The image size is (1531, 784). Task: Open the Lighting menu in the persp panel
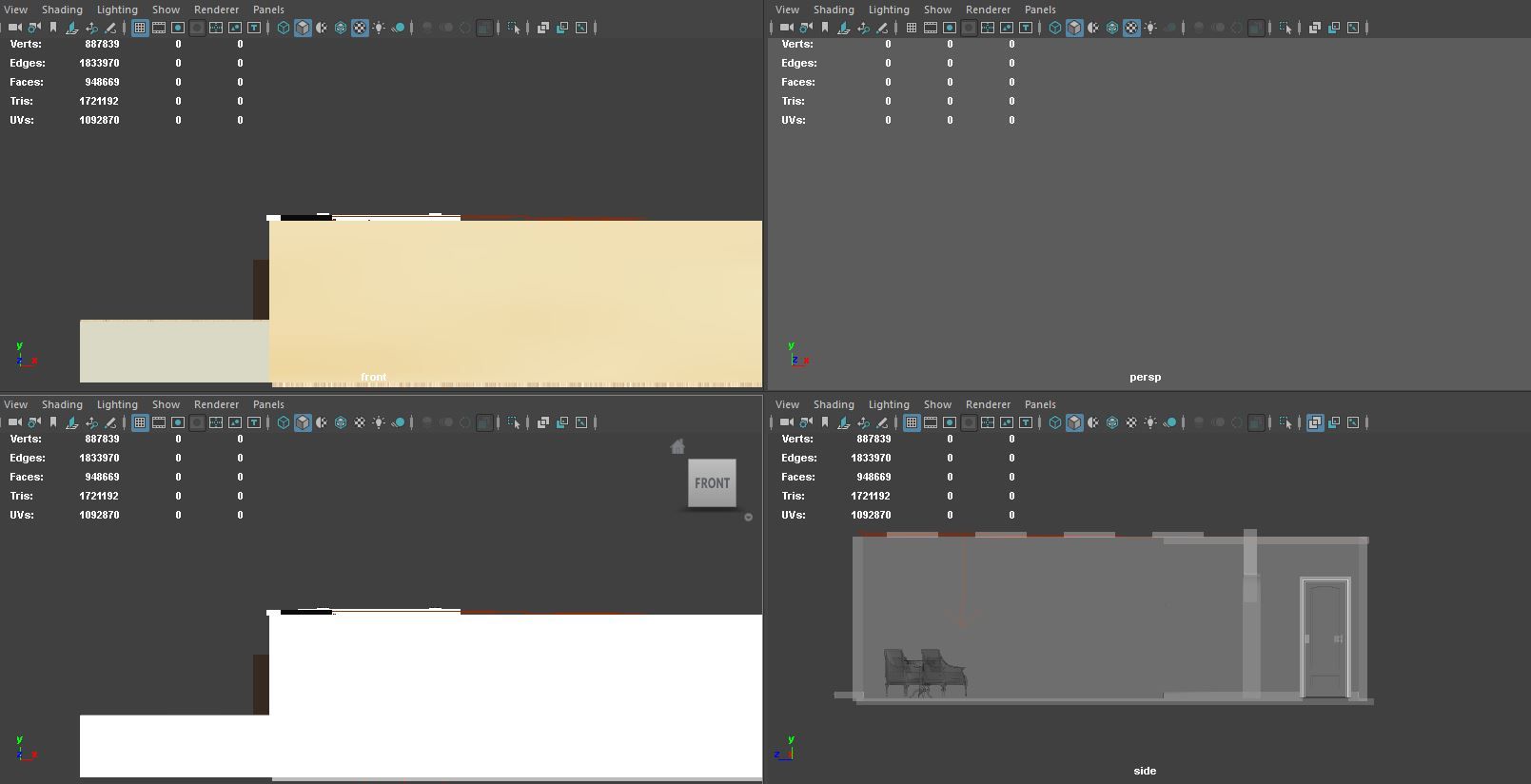[x=889, y=10]
